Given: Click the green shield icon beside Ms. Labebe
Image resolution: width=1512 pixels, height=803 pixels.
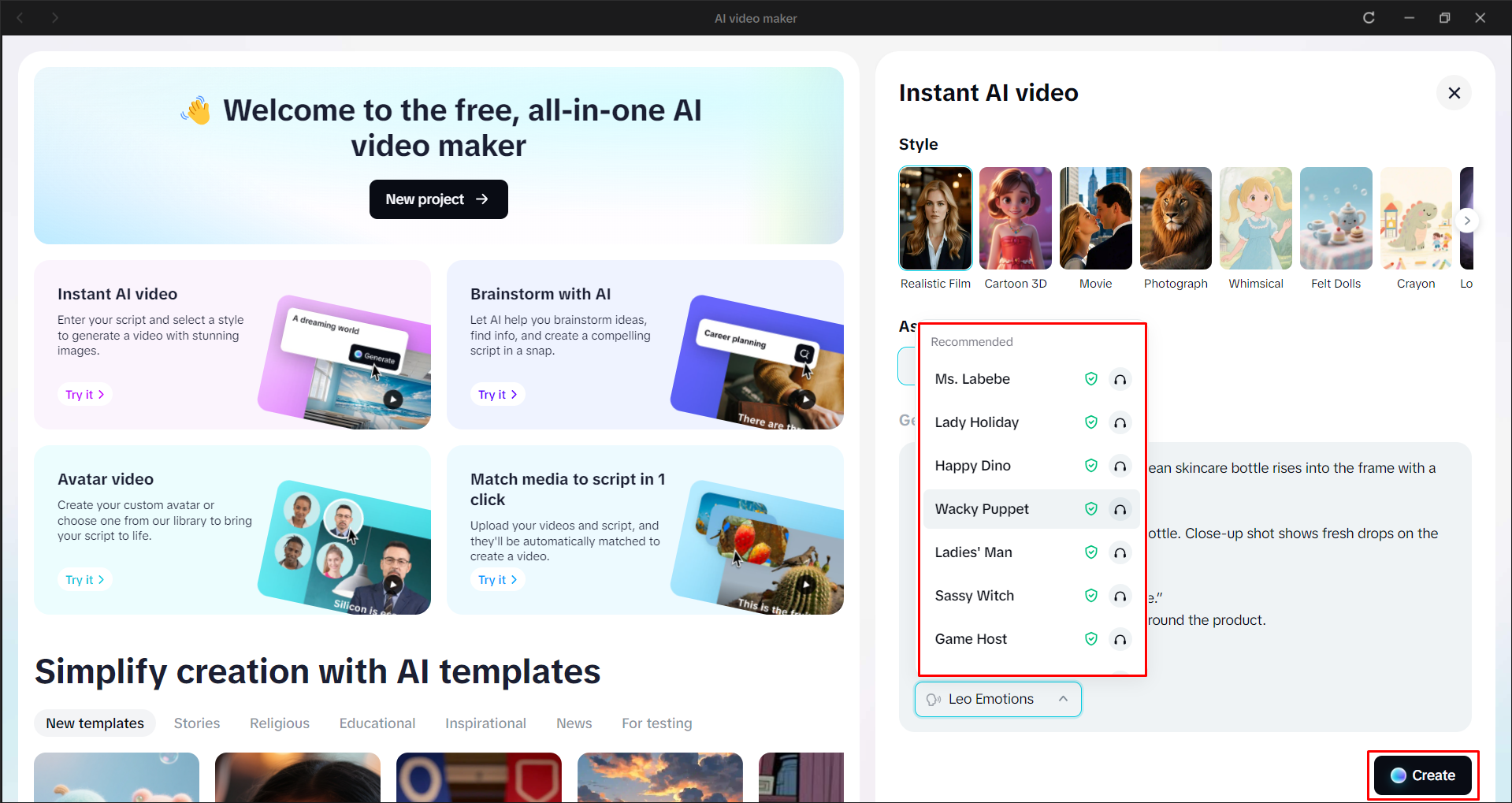Looking at the screenshot, I should coord(1091,379).
